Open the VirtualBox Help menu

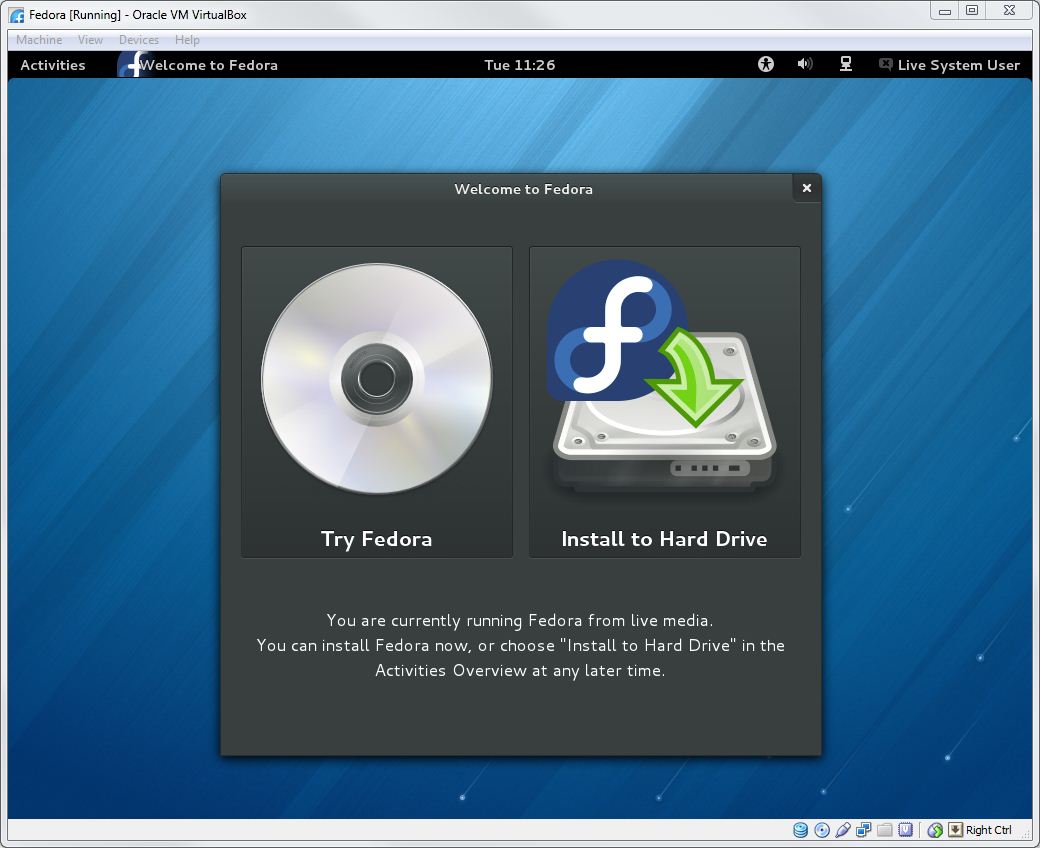tap(187, 40)
